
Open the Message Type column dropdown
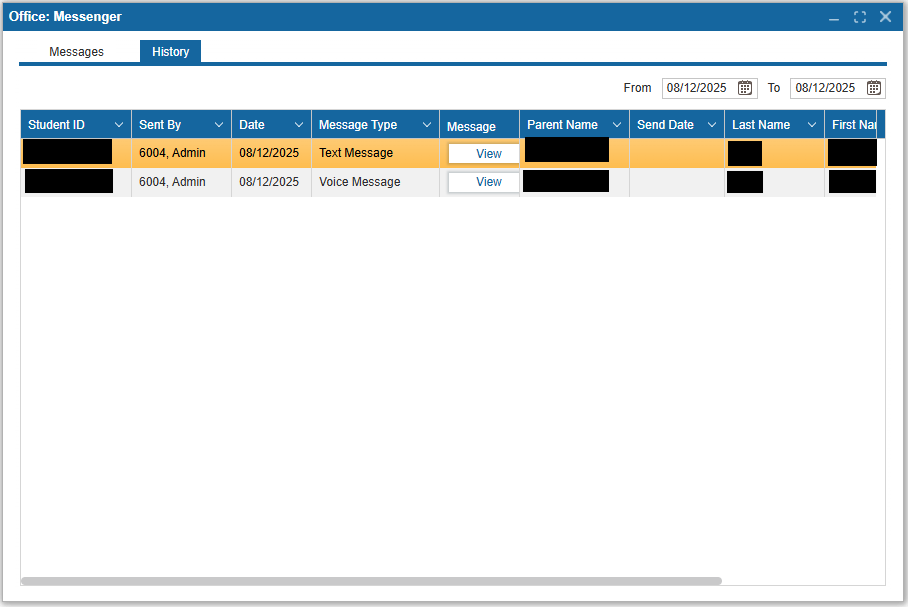(x=427, y=125)
